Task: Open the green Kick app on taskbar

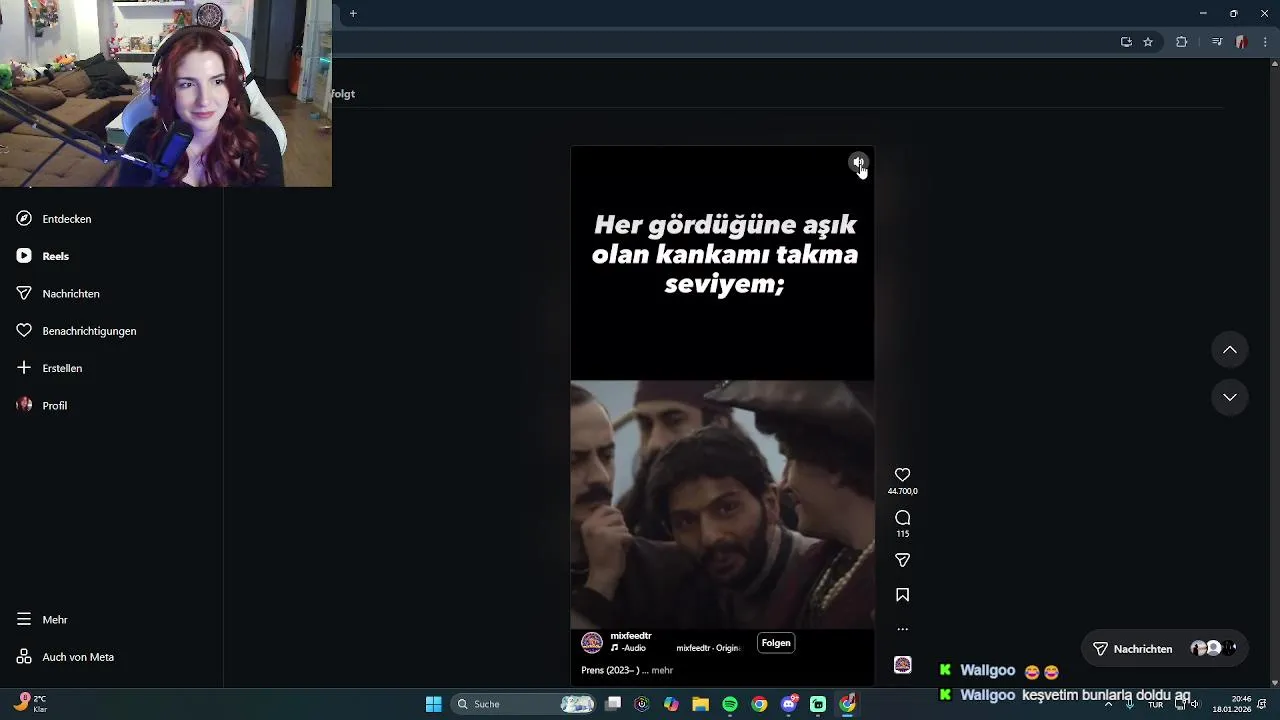Action: click(818, 704)
